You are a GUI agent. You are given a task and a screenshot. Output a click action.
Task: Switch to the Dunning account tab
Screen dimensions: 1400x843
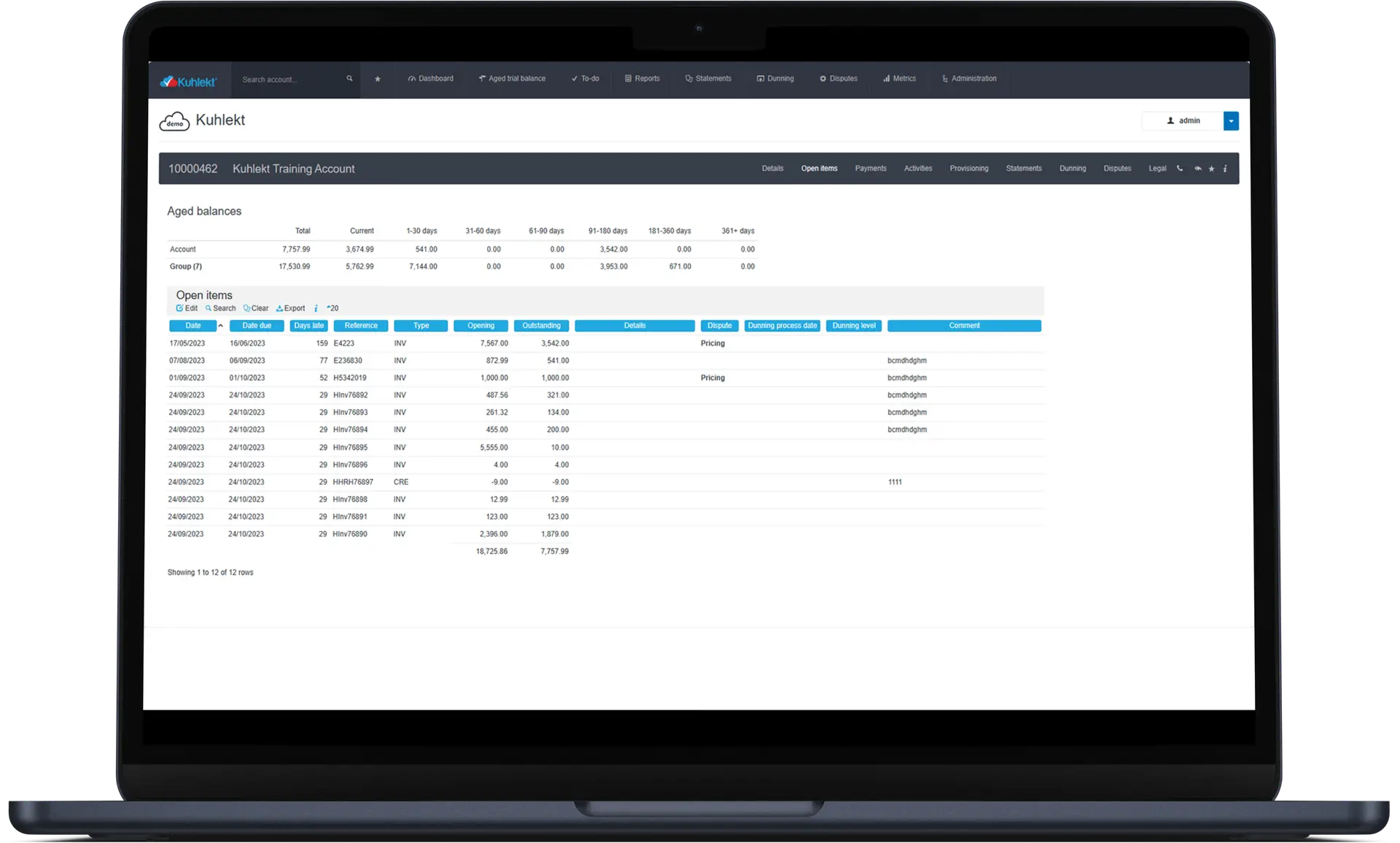[1073, 168]
